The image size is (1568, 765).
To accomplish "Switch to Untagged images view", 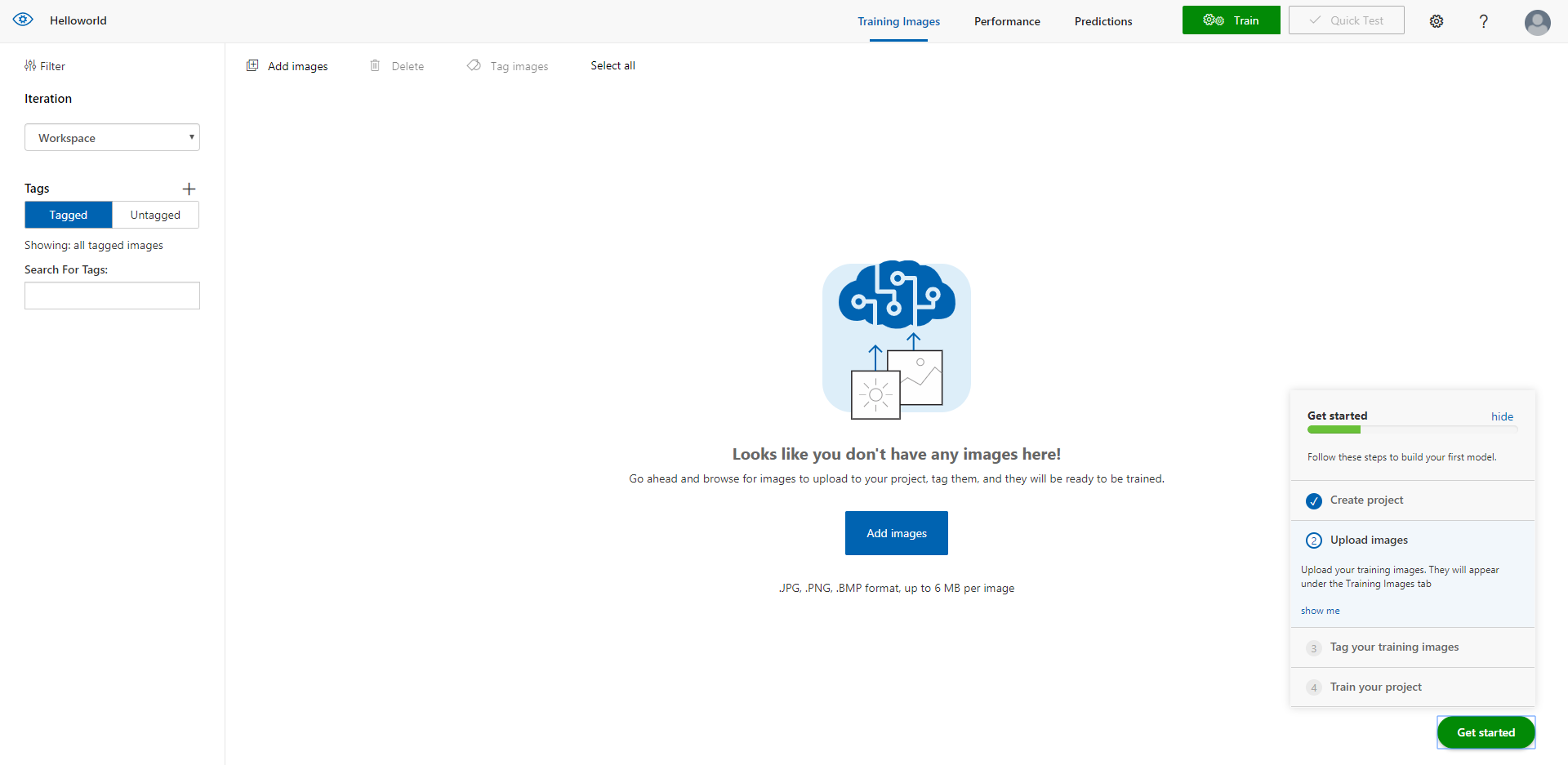I will [155, 215].
